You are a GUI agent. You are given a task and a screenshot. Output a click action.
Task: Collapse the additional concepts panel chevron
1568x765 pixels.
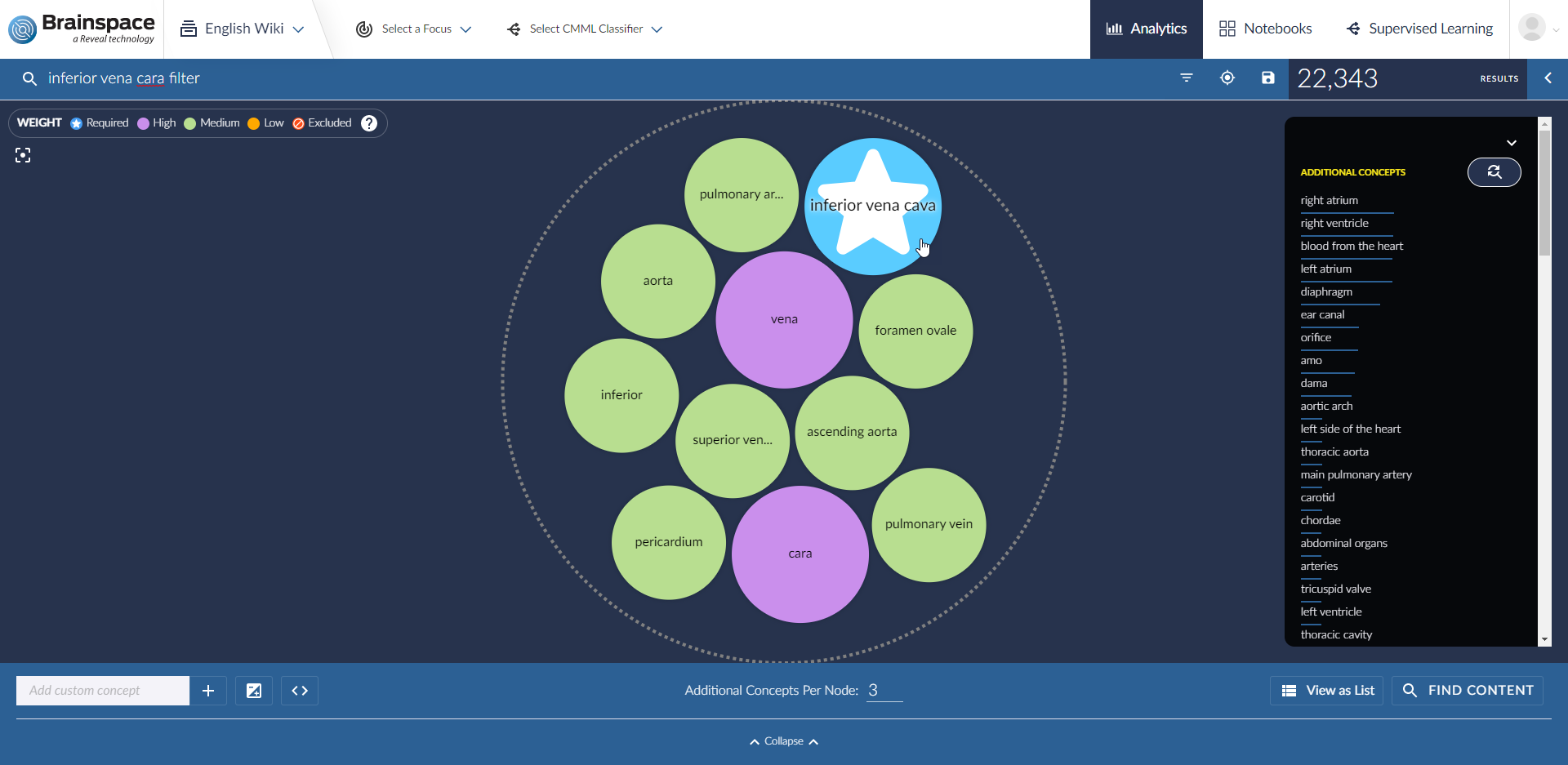1512,143
